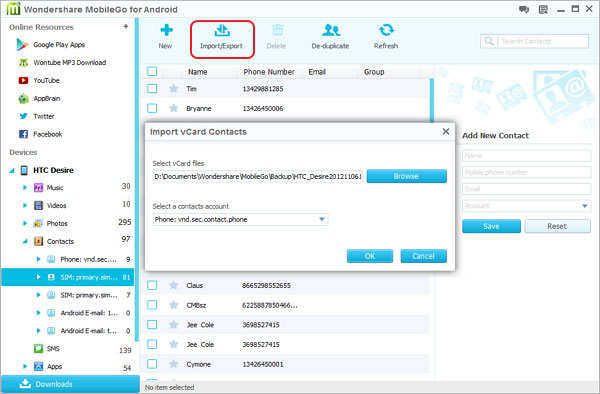Screen dimensions: 600x394
Task: Toggle star for CMBsz contact
Action: pyautogui.click(x=174, y=305)
